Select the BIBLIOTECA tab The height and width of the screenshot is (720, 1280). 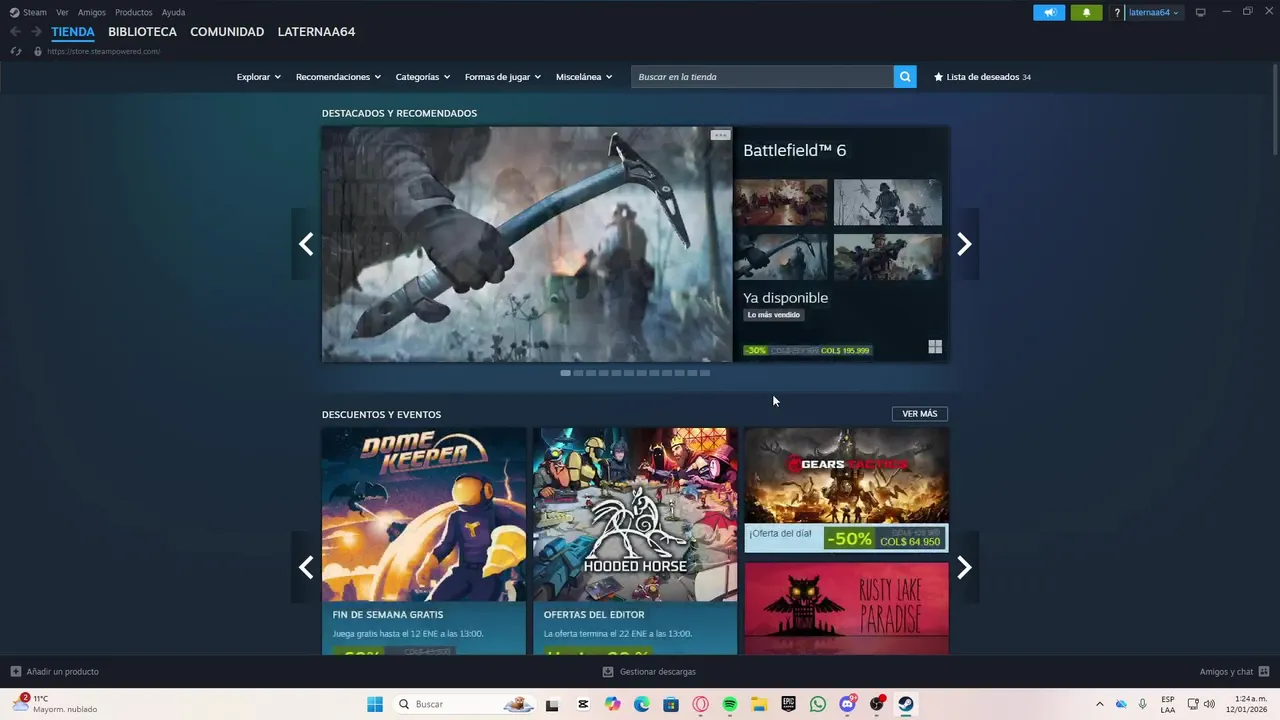pyautogui.click(x=142, y=32)
